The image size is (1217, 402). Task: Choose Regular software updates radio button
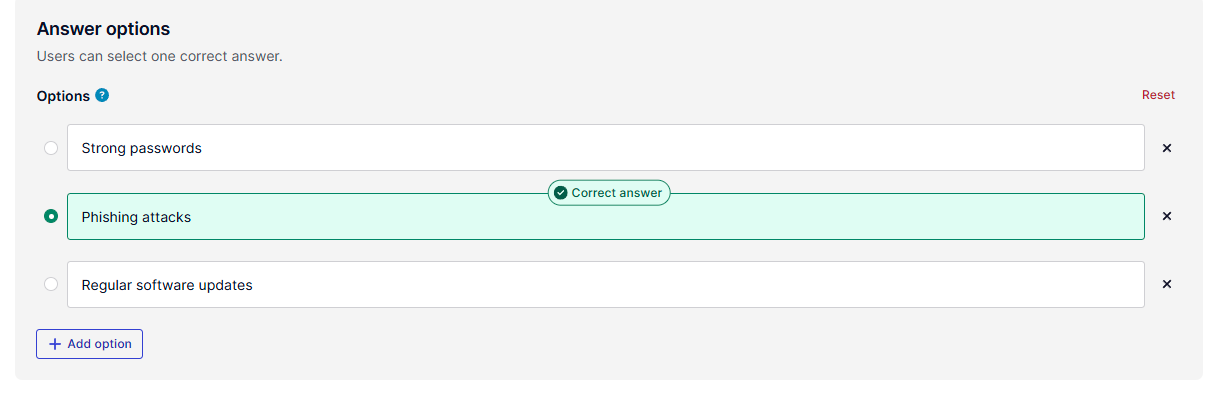pos(51,284)
